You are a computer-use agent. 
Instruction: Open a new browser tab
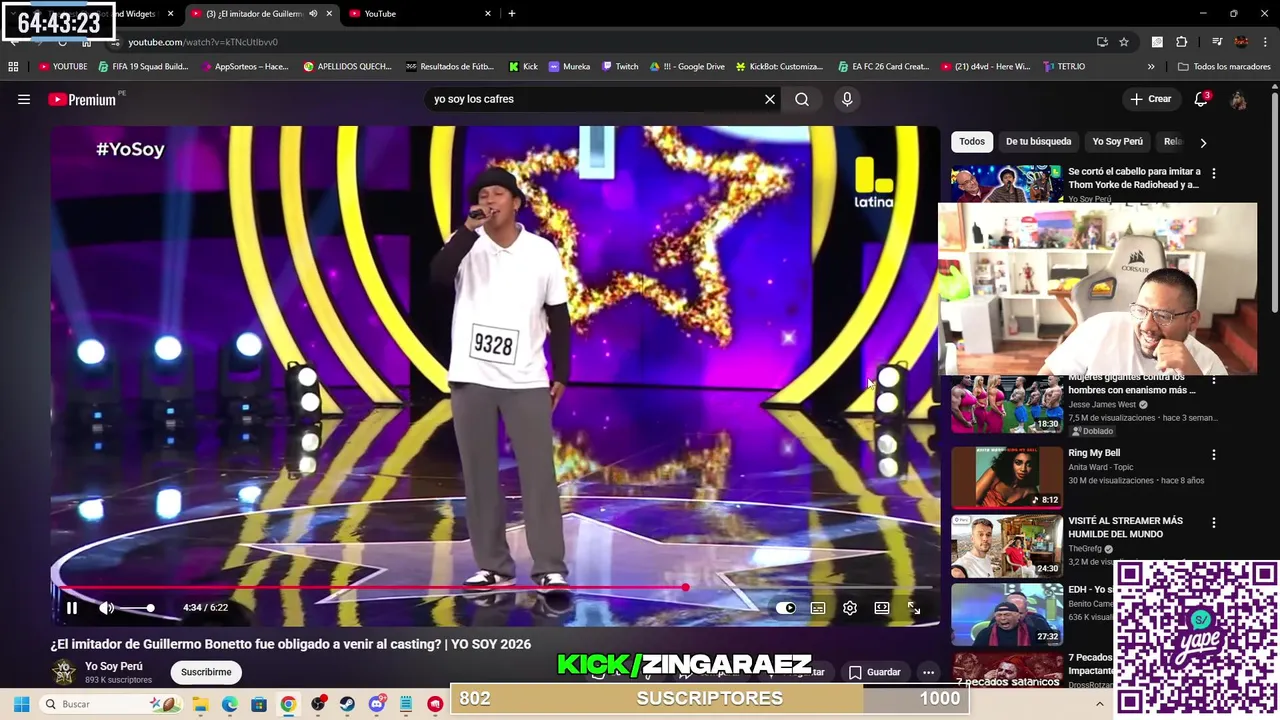[512, 14]
